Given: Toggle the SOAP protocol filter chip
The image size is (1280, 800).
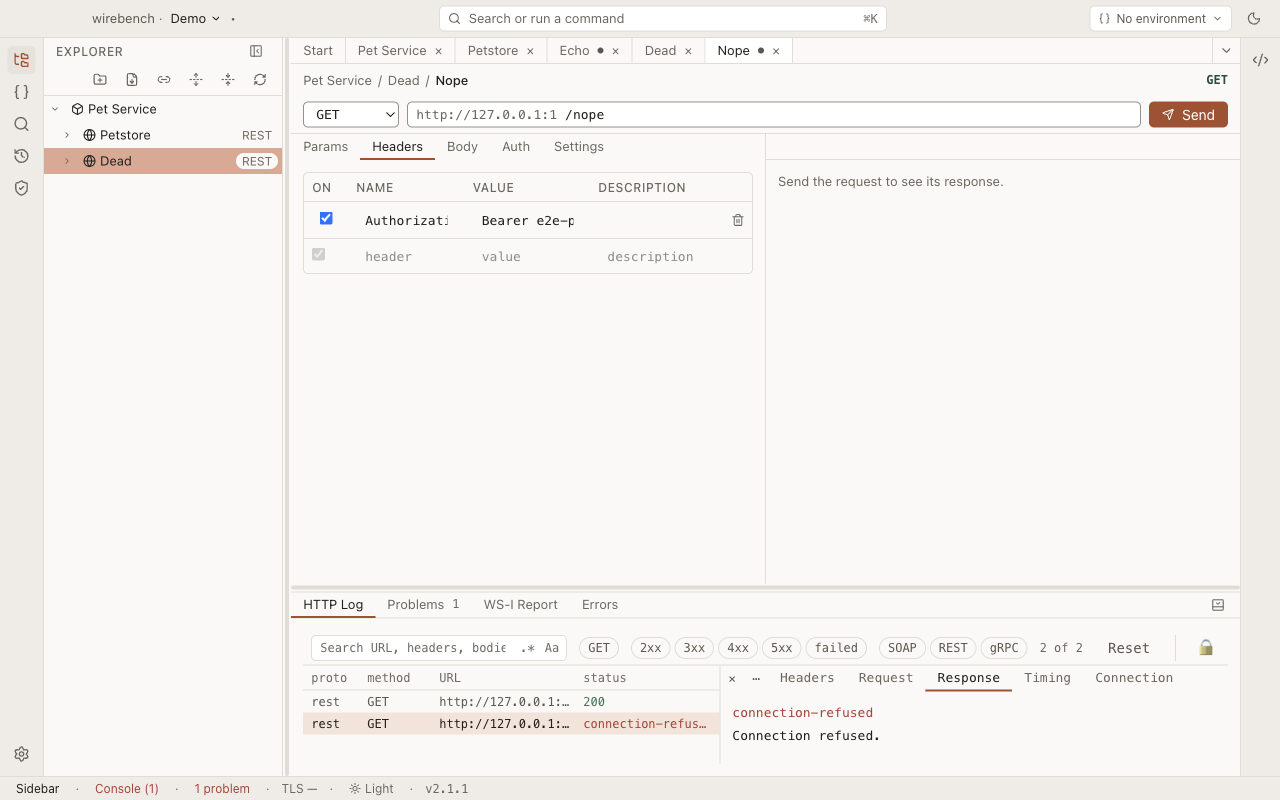Looking at the screenshot, I should [902, 648].
